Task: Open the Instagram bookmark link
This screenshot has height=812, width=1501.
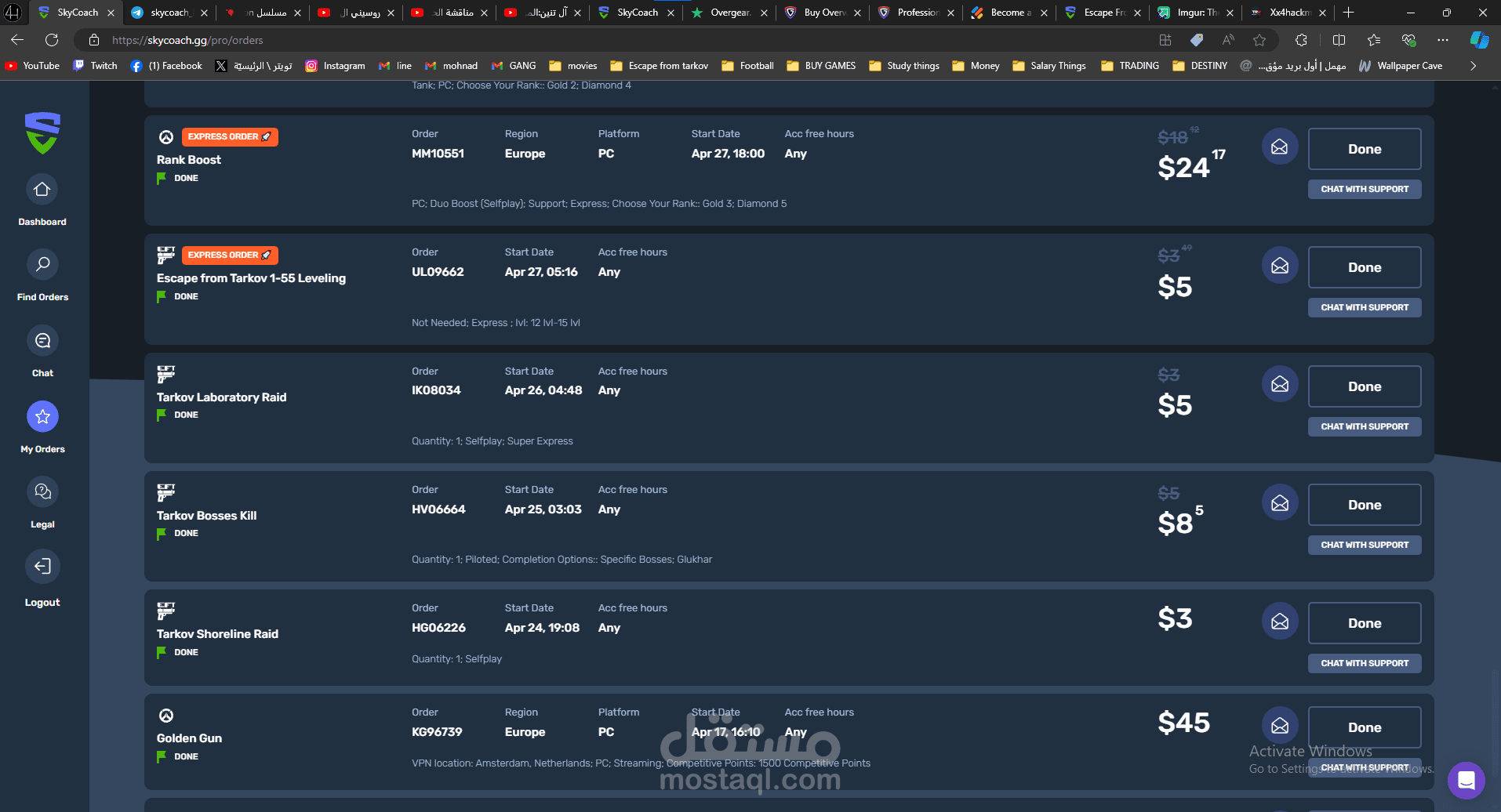Action: pos(335,66)
